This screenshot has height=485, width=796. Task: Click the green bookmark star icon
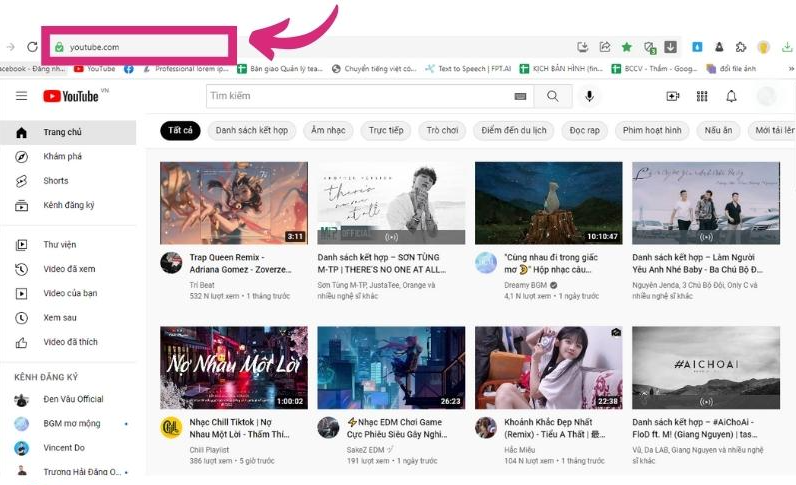tap(626, 47)
